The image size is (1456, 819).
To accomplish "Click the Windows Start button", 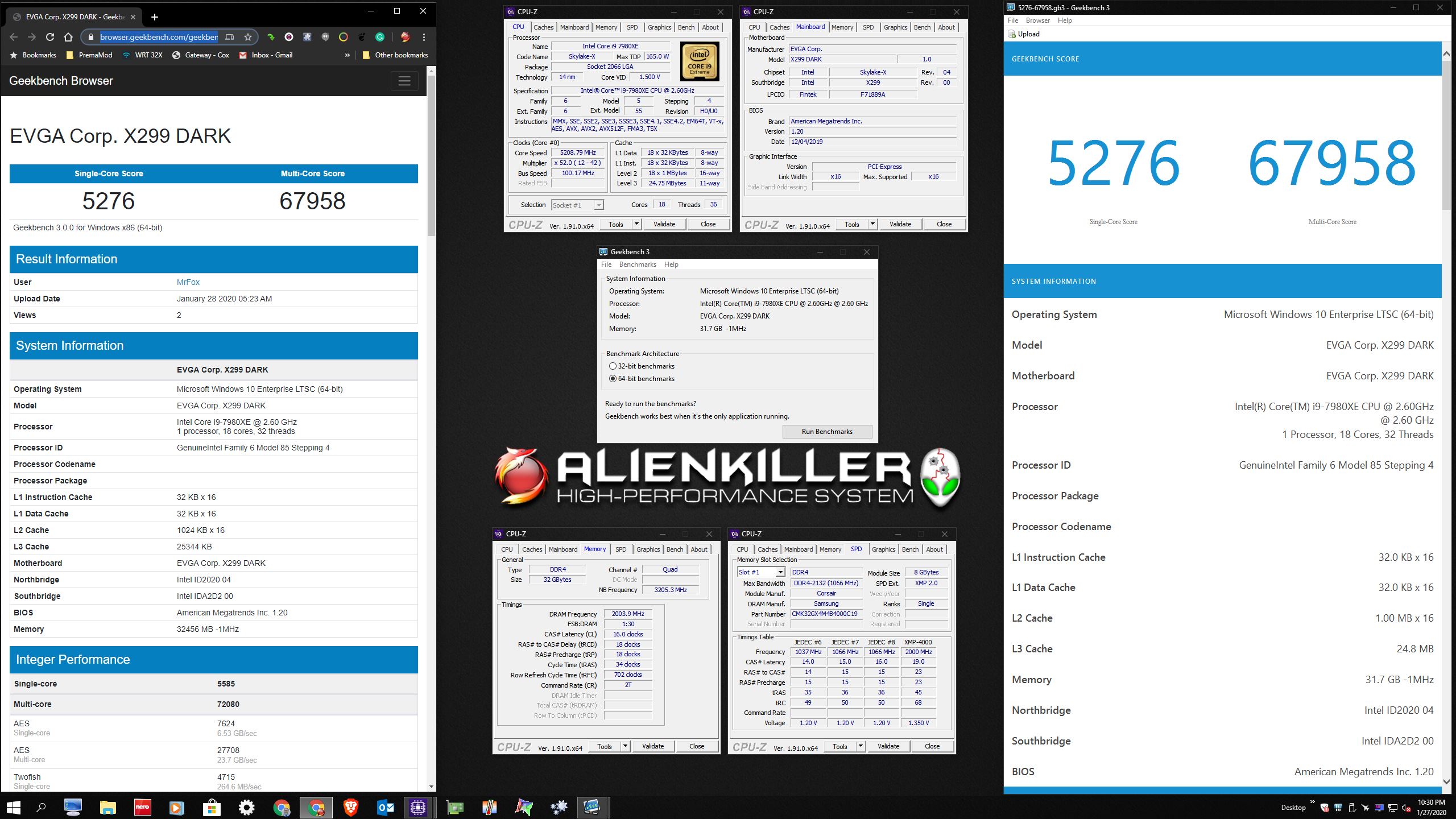I will (13, 807).
